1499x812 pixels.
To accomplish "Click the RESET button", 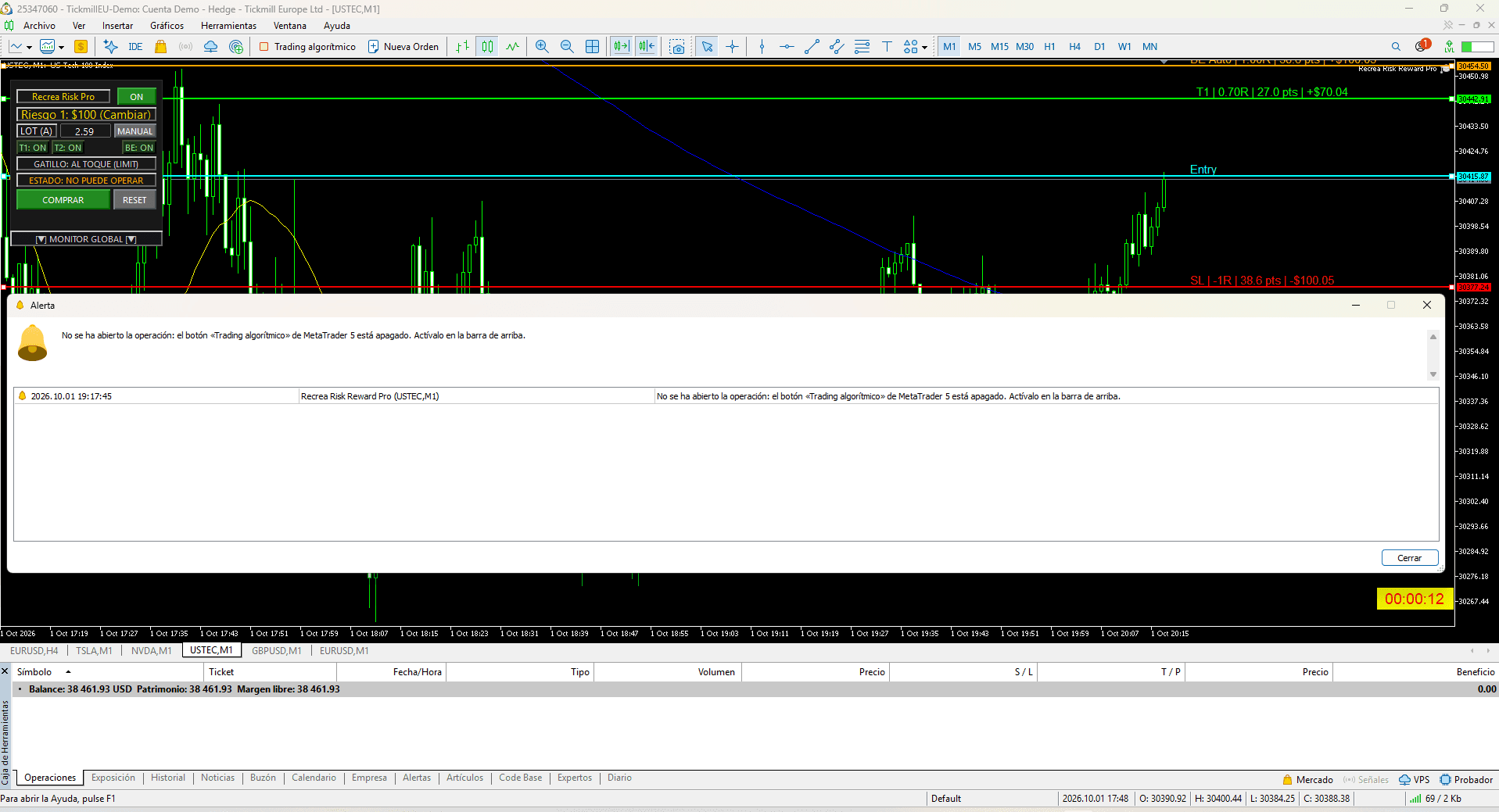I will tap(134, 200).
